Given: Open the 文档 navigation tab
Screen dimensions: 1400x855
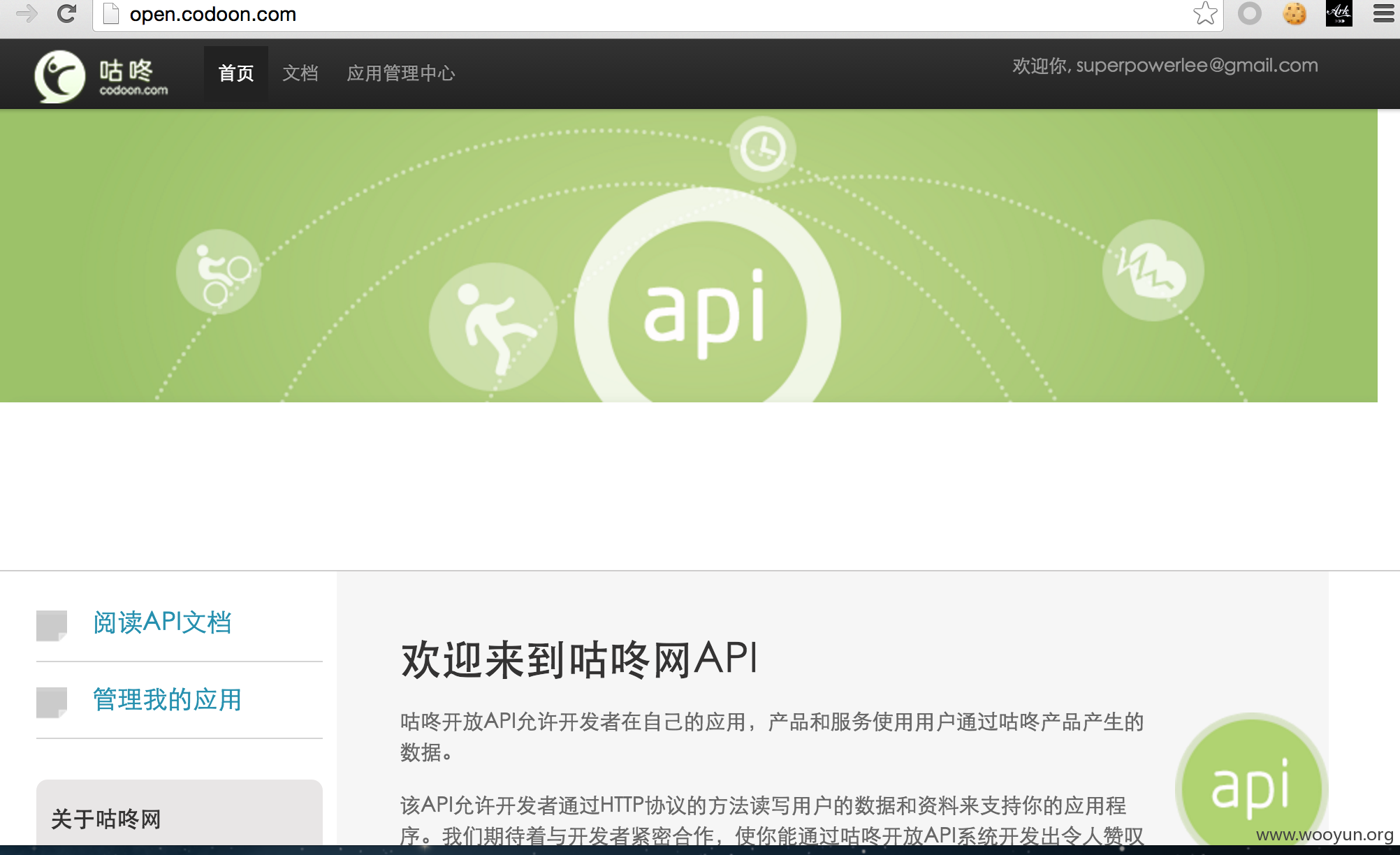Looking at the screenshot, I should point(300,73).
